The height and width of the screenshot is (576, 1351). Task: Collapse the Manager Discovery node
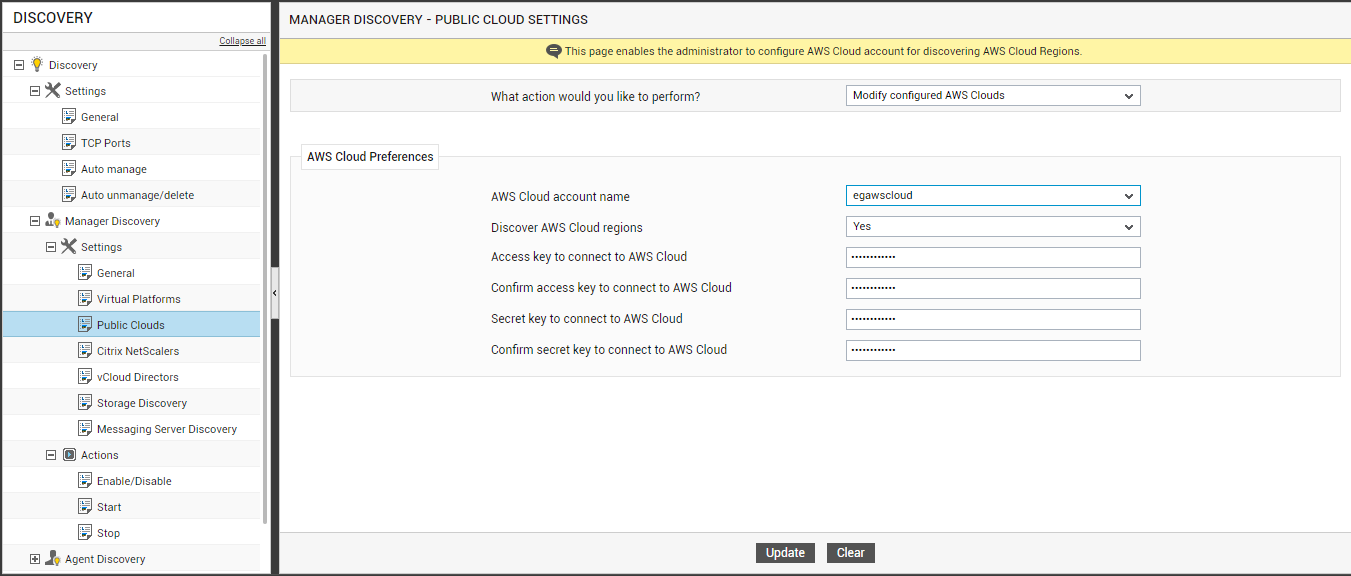(35, 220)
